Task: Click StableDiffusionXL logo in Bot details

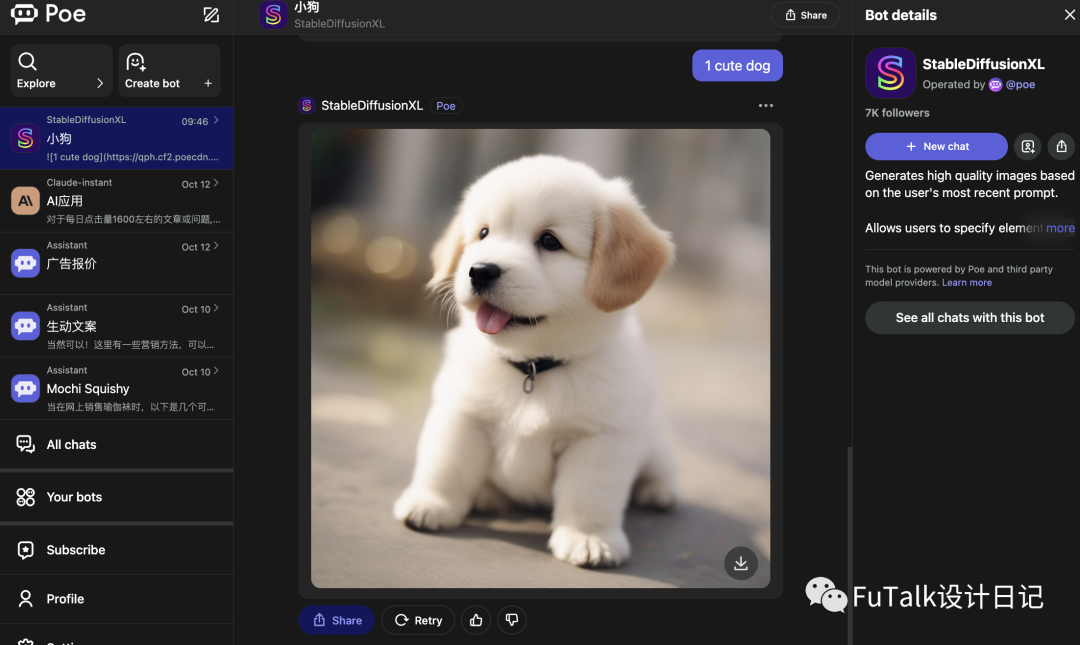Action: [891, 72]
